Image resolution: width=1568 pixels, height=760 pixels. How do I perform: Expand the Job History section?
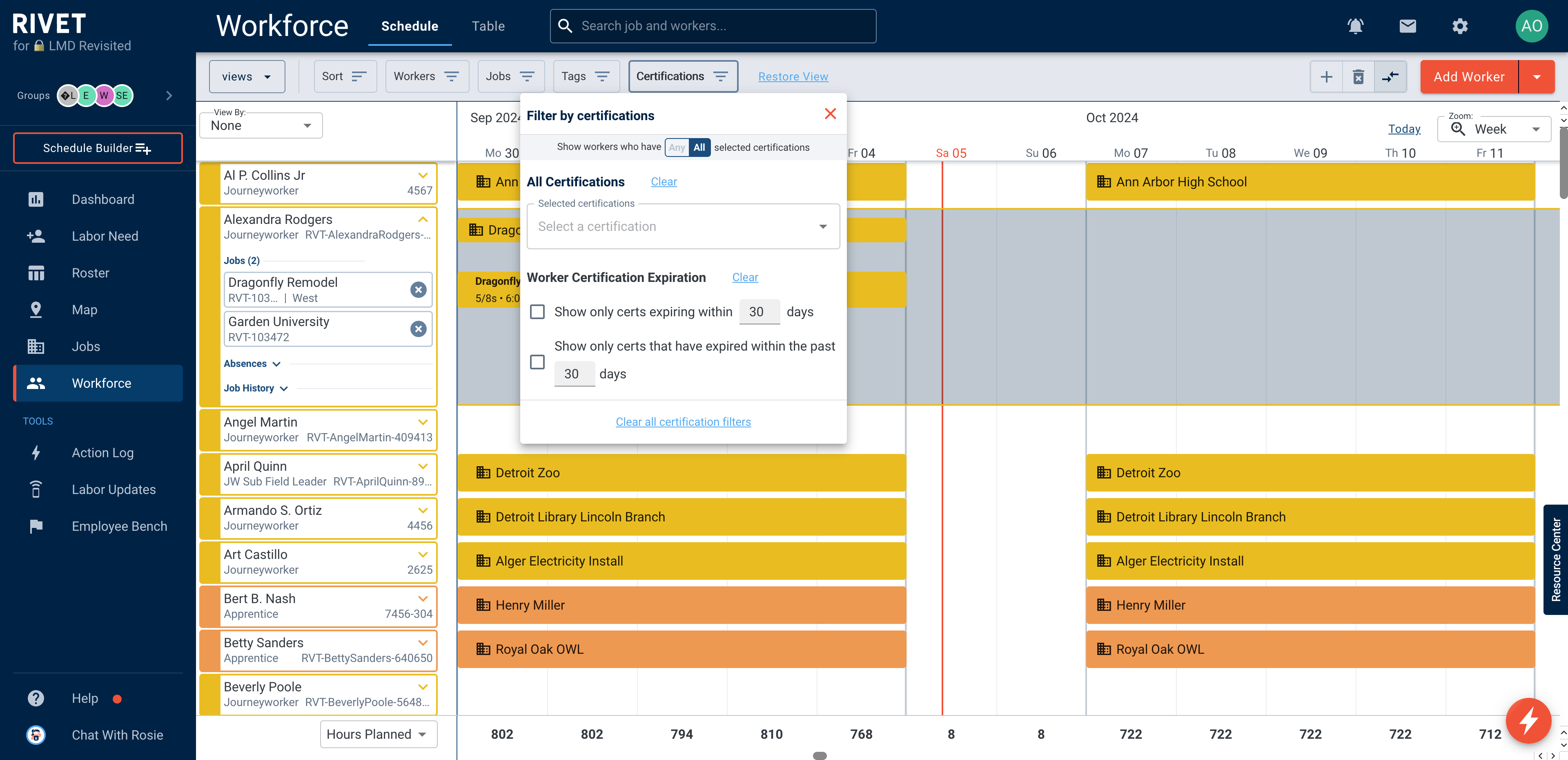point(256,388)
